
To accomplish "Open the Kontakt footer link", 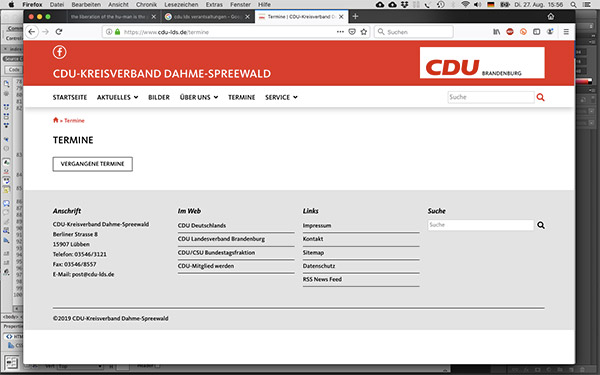I will coord(313,239).
